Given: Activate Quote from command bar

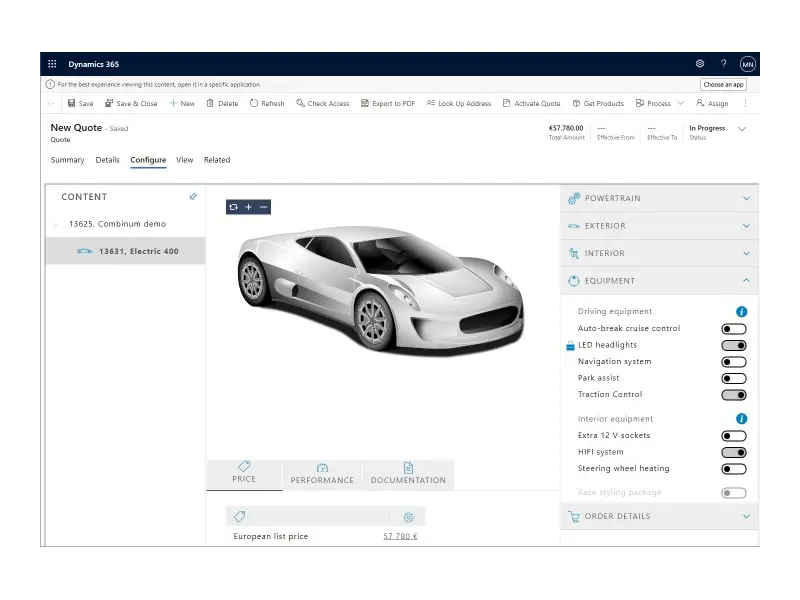Looking at the screenshot, I should coord(531,103).
